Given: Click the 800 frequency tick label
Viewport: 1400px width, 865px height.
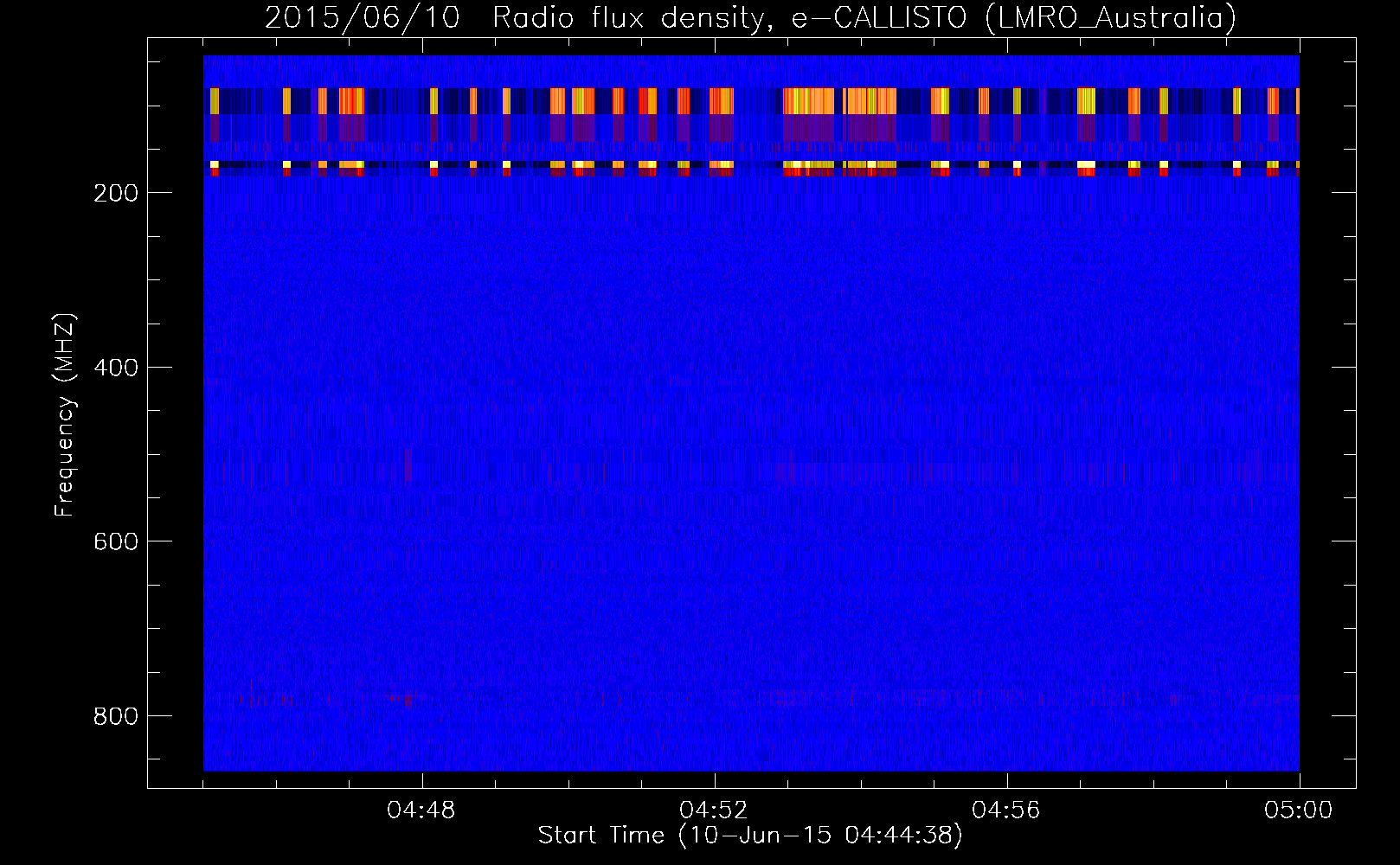Looking at the screenshot, I should (x=115, y=716).
